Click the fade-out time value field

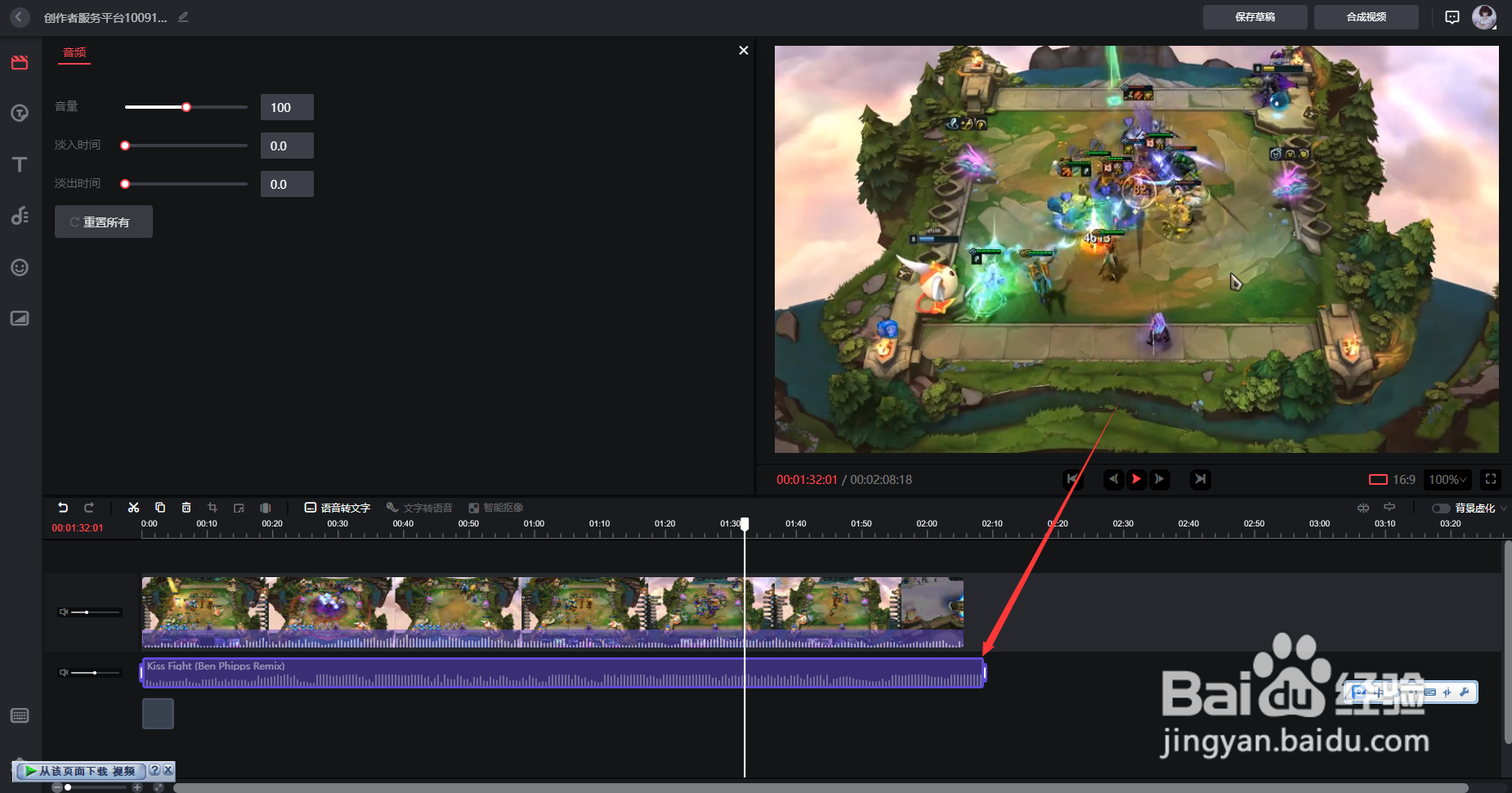point(287,184)
